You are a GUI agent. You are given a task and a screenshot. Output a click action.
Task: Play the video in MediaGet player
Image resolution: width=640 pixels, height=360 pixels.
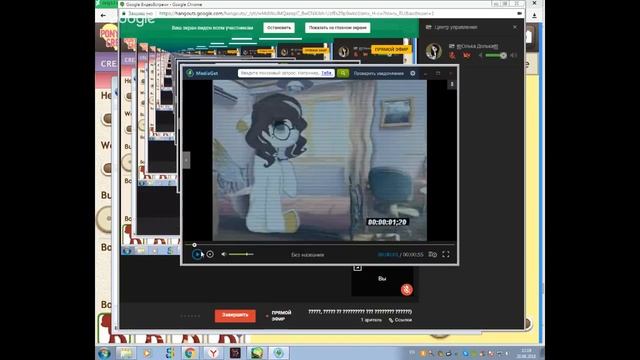click(197, 254)
